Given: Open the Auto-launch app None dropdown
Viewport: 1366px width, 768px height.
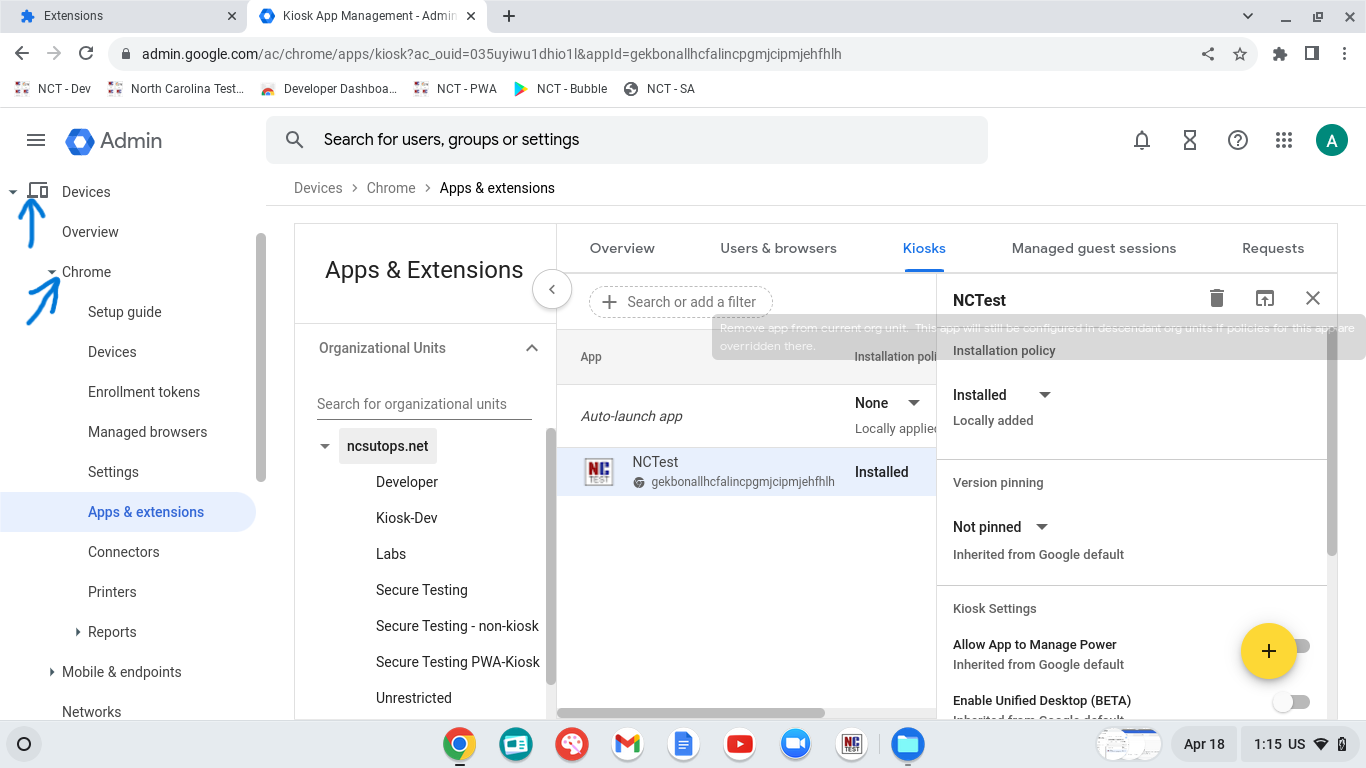Looking at the screenshot, I should pos(888,403).
